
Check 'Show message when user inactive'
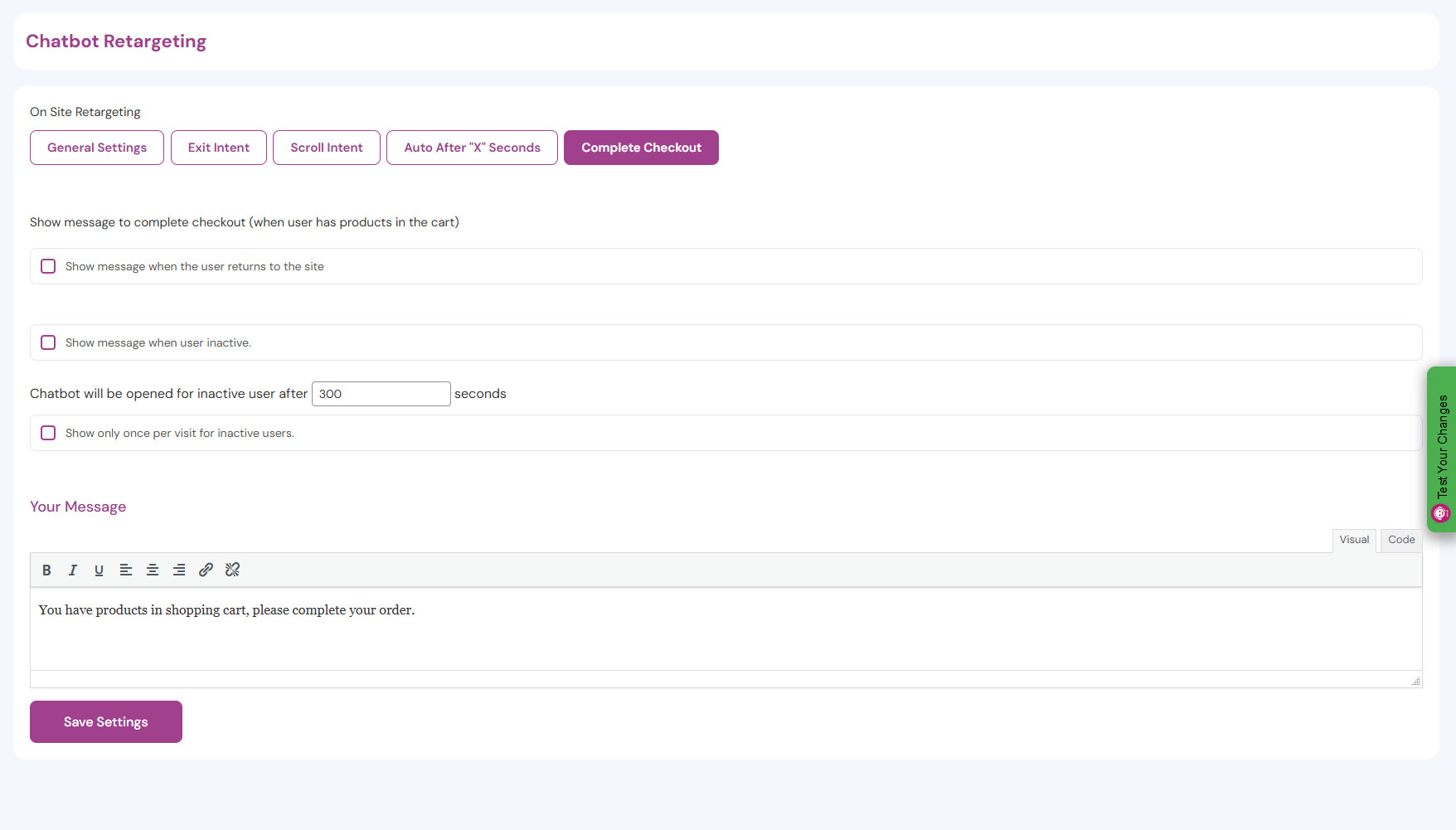pyautogui.click(x=48, y=342)
